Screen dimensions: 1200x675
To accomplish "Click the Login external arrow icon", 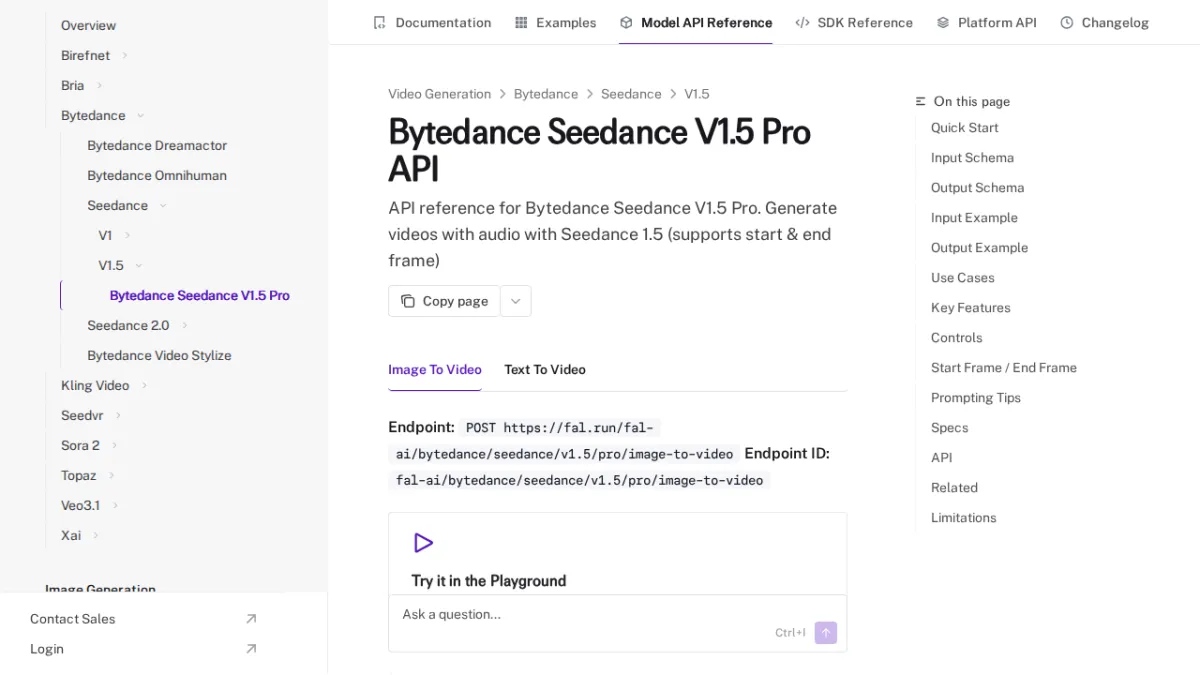I will coord(251,649).
